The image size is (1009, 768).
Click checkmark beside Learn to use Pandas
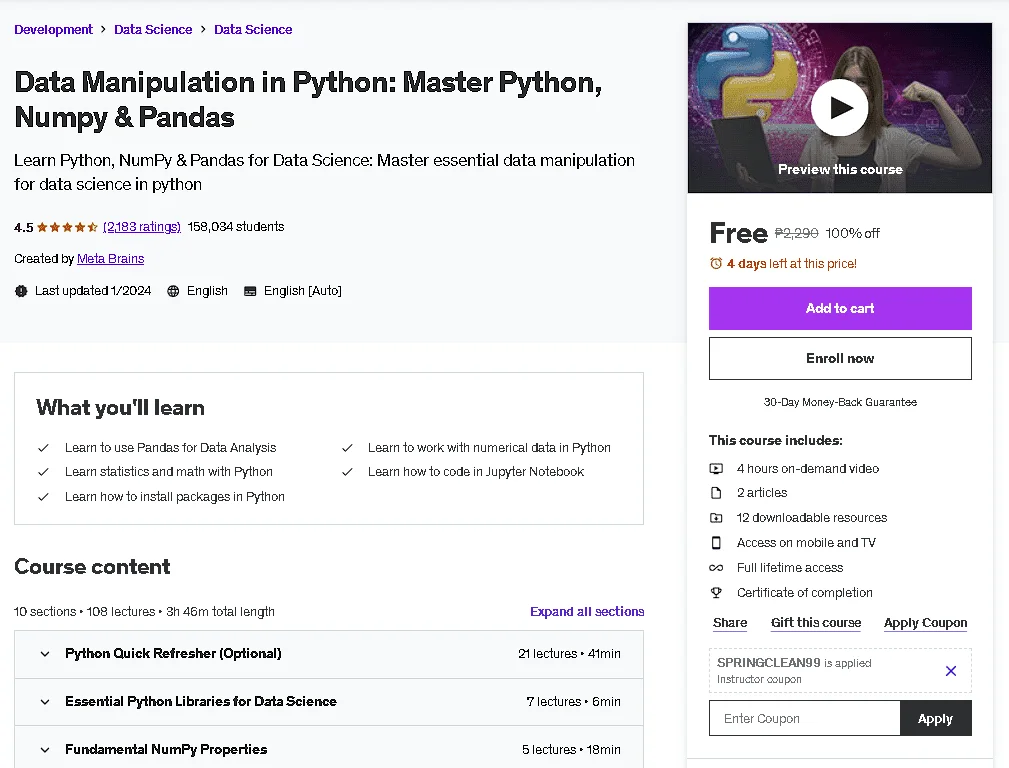point(43,448)
